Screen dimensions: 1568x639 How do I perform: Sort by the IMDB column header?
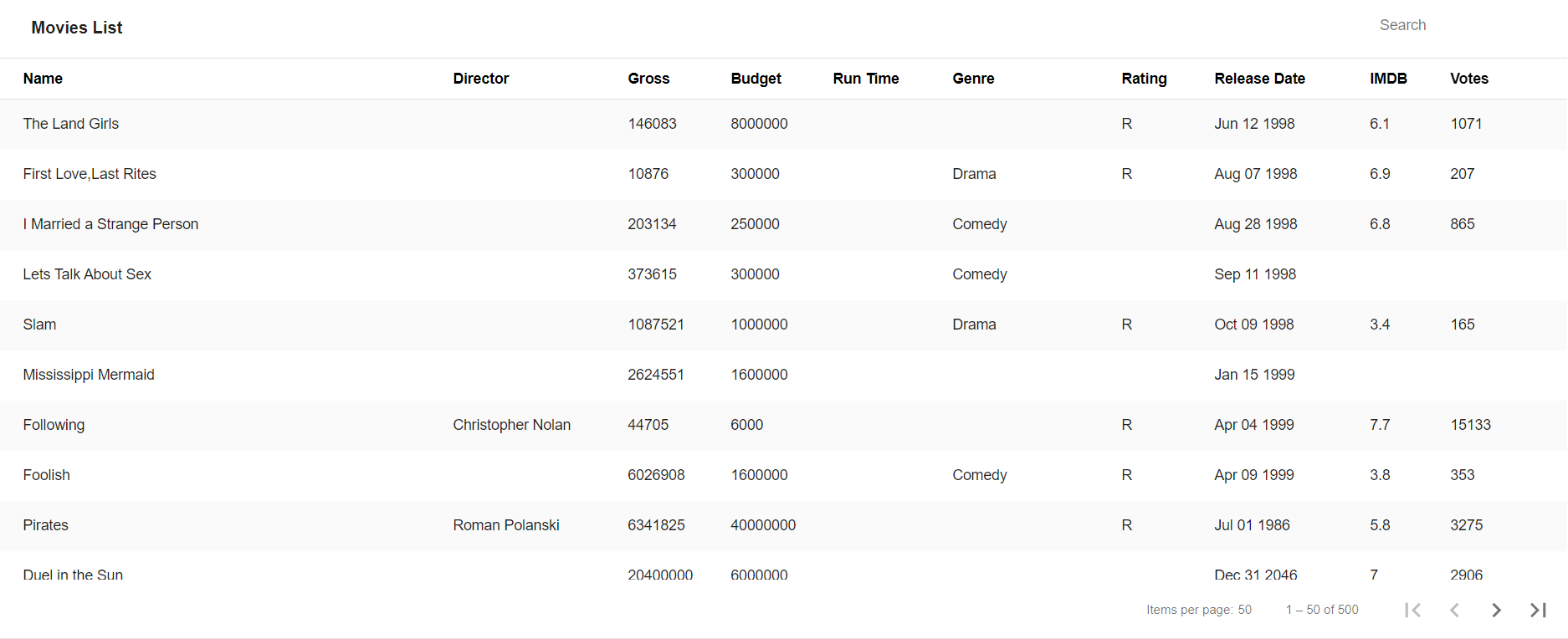tap(1388, 79)
